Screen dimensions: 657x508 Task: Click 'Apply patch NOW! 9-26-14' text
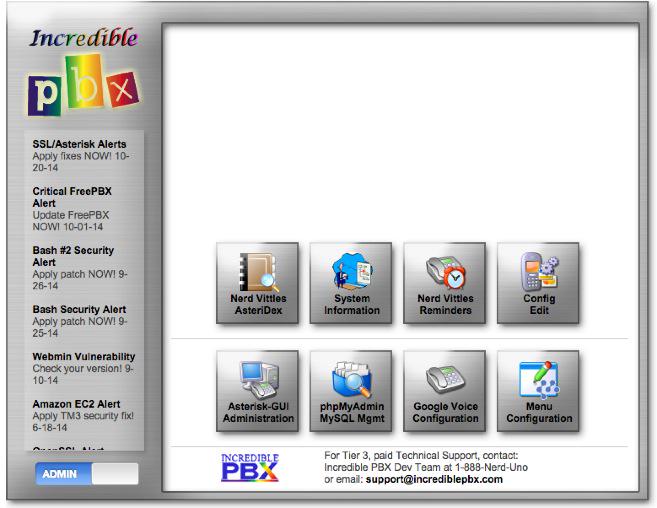(x=80, y=280)
